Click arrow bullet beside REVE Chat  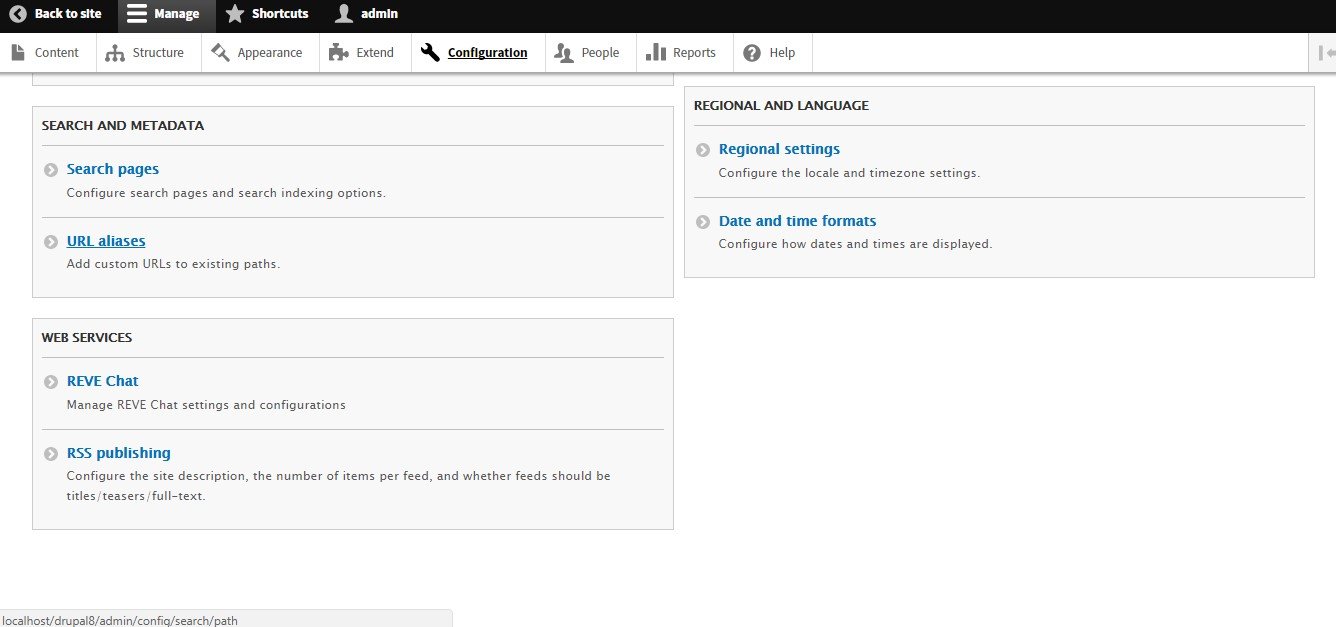[x=51, y=382]
